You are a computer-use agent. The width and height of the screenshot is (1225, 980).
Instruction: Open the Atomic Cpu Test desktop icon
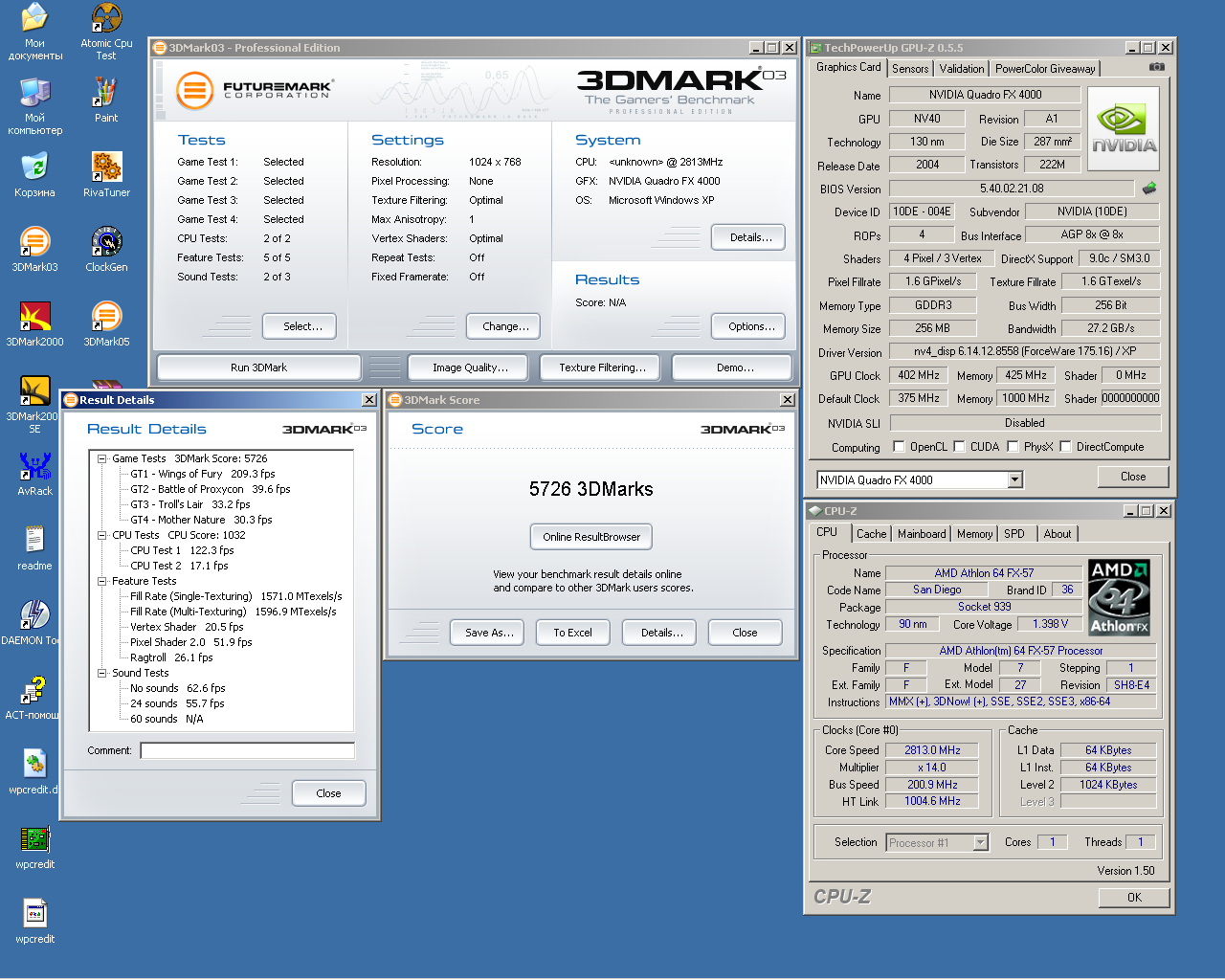(106, 32)
